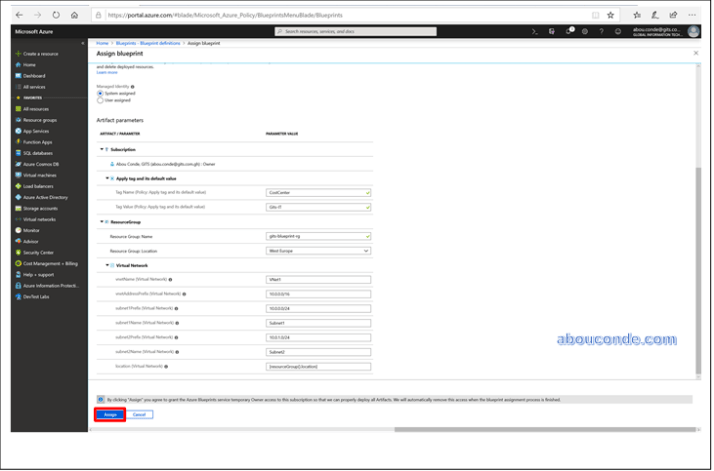Click the Home breadcrumb link
The width and height of the screenshot is (714, 471).
pos(102,44)
